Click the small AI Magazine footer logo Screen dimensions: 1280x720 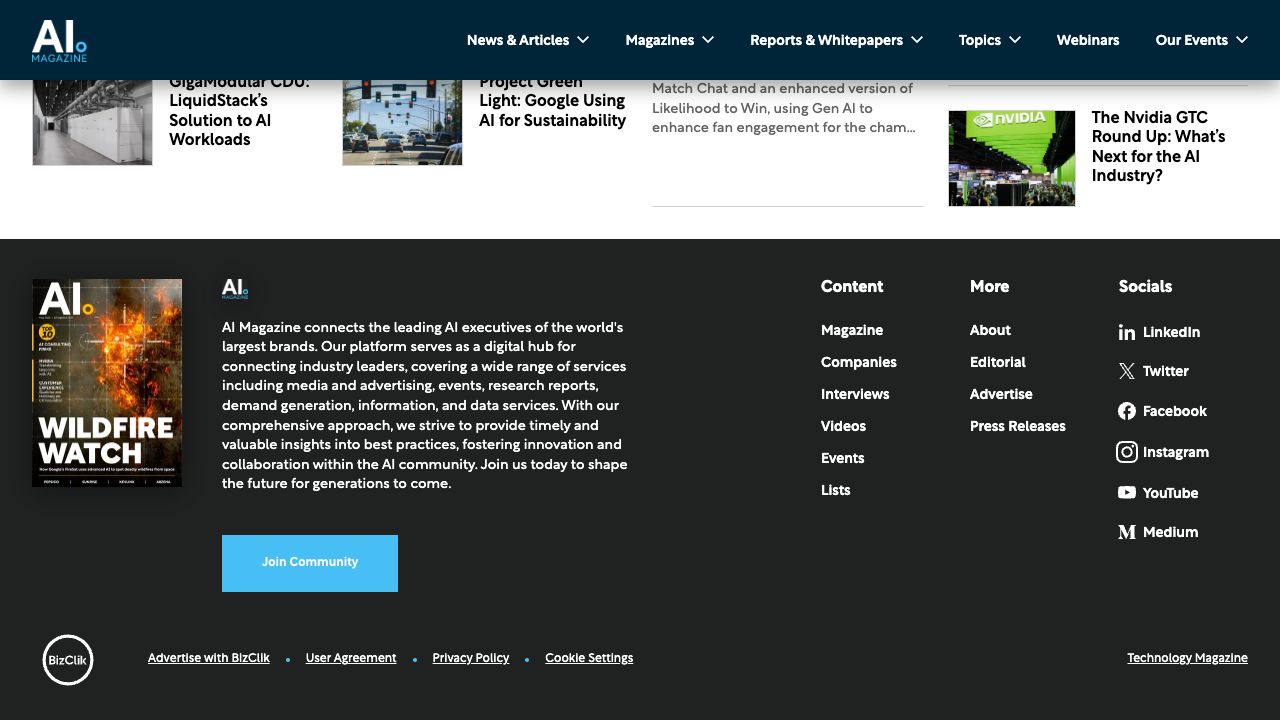click(x=235, y=290)
